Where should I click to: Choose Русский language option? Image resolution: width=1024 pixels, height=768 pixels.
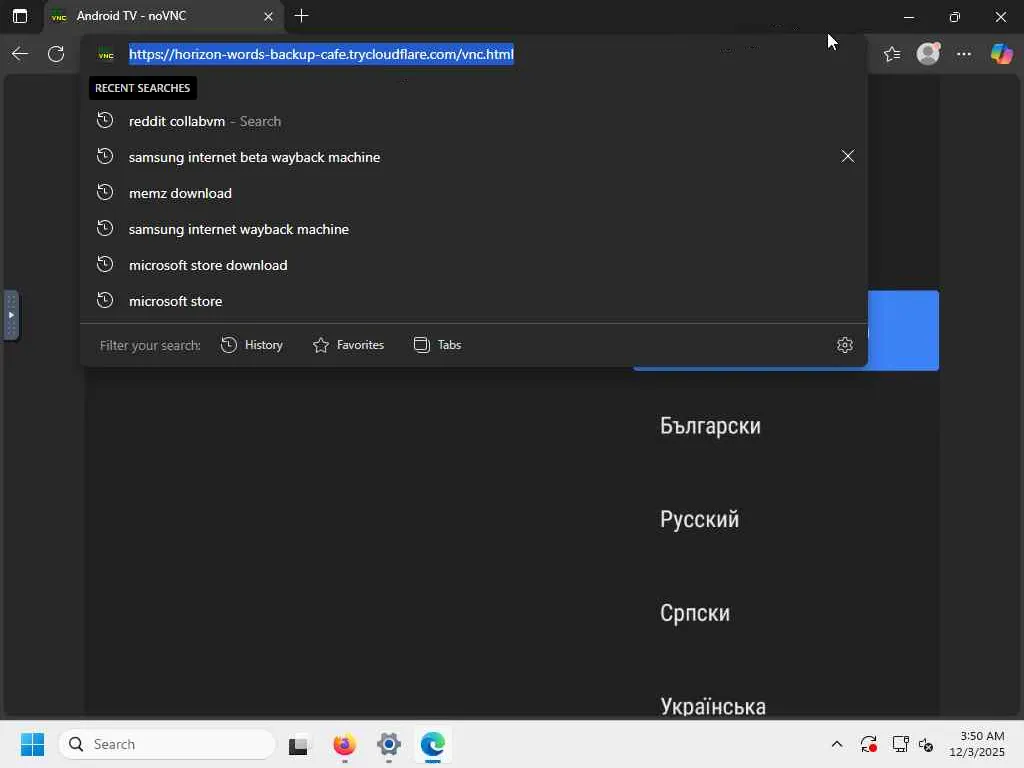click(699, 520)
